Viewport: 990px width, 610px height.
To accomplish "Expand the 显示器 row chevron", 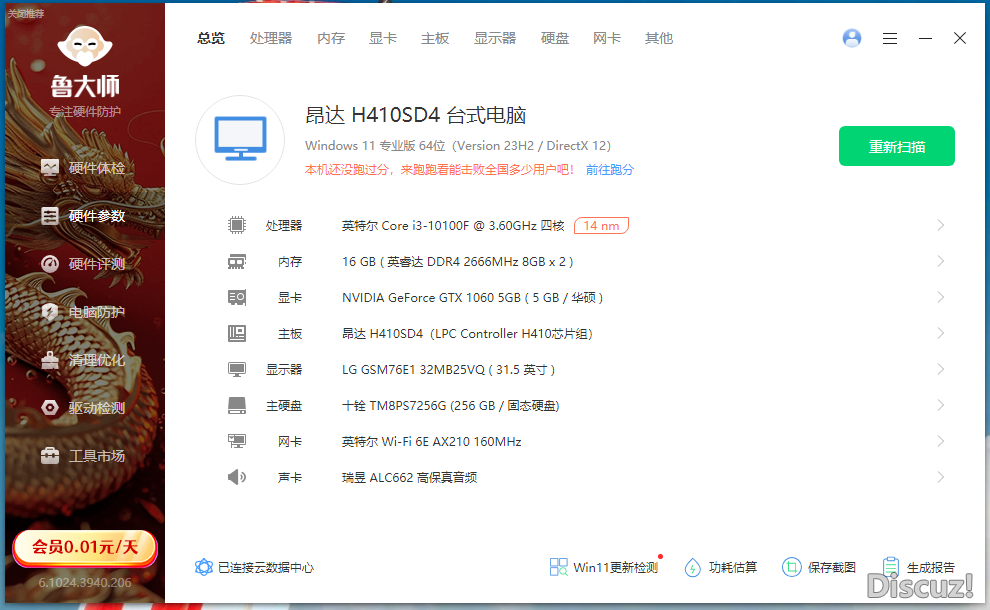I will 941,369.
